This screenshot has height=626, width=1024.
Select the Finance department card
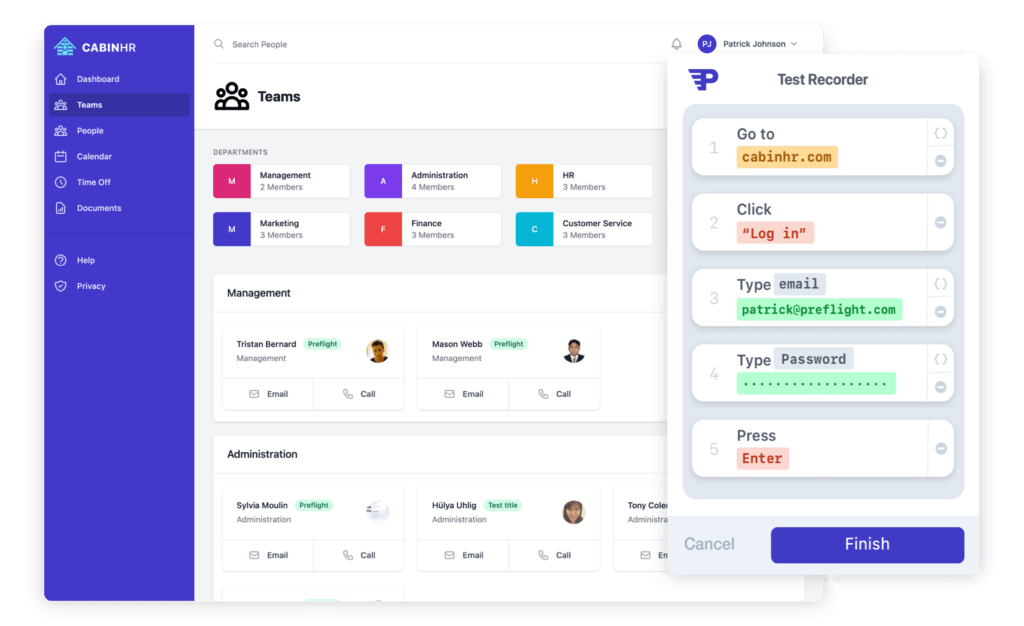(x=432, y=229)
